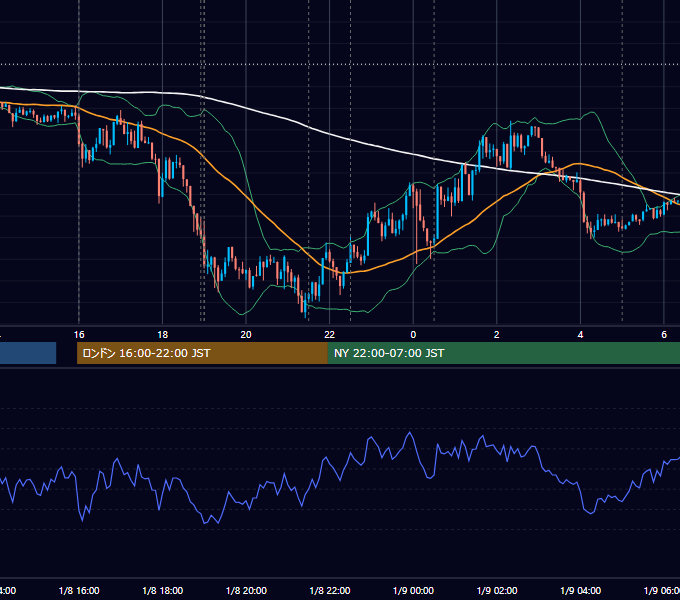
Task: Click the upper axis label 20
Action: pos(246,334)
